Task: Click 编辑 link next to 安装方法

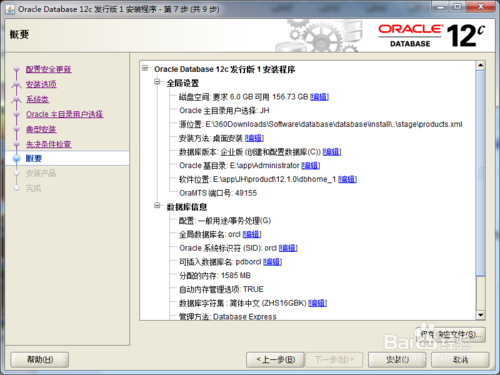Action: pyautogui.click(x=254, y=138)
